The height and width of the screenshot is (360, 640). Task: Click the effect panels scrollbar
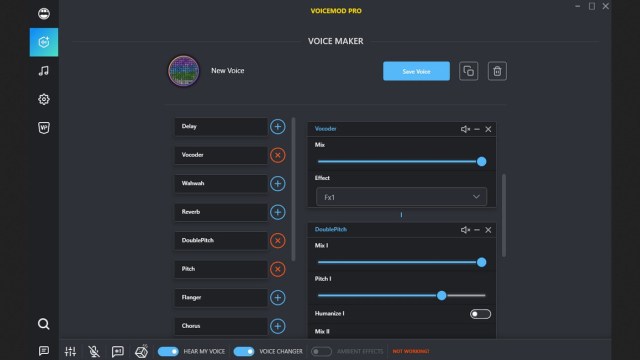[x=504, y=216]
